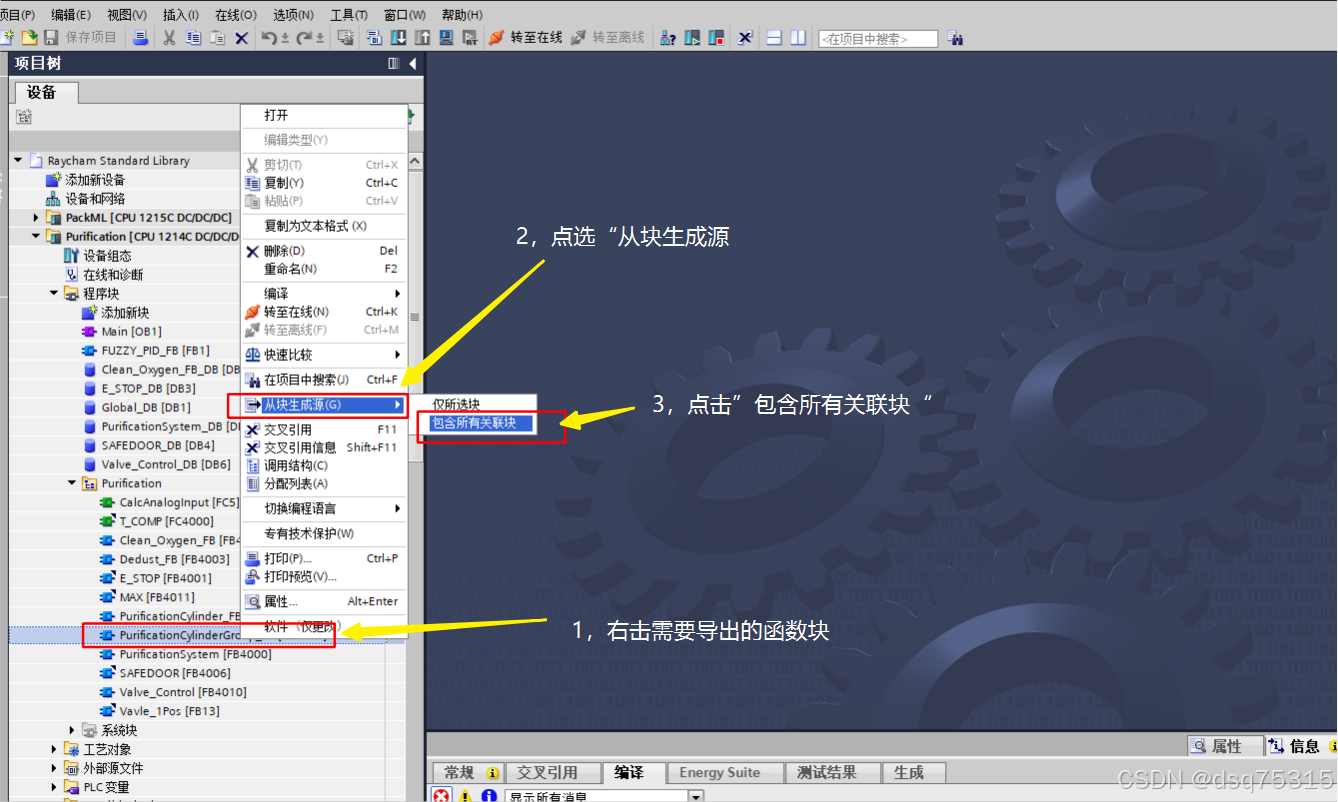Collapse Raycham Standard Library node
1338x802 pixels.
[x=18, y=160]
